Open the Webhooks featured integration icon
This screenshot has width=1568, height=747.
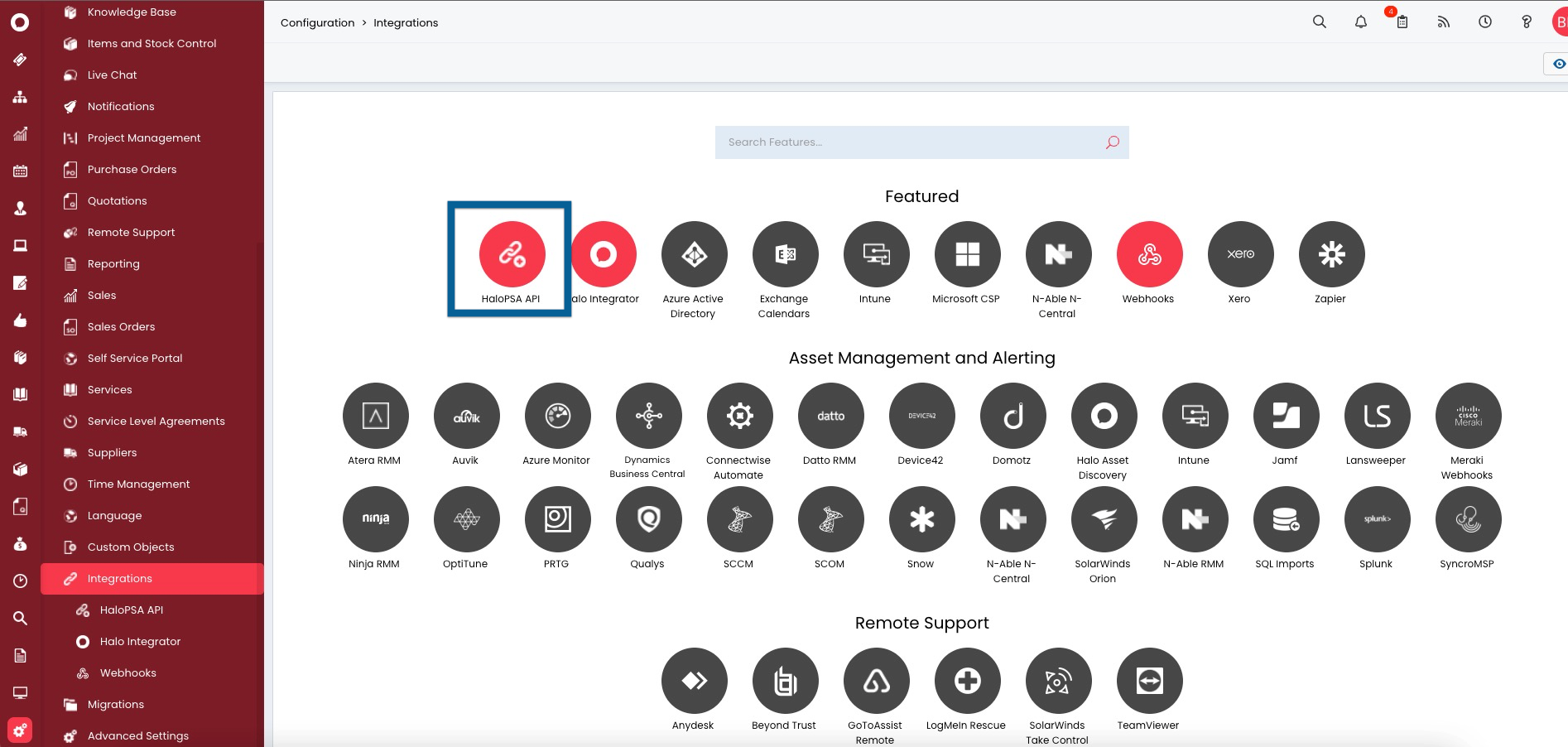(1149, 254)
